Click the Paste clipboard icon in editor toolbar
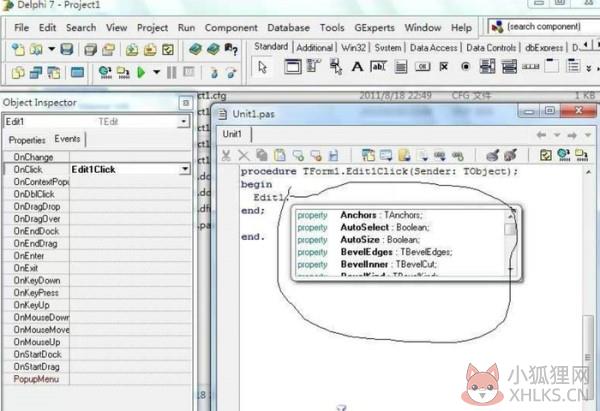This screenshot has width=600, height=411. tap(280, 155)
